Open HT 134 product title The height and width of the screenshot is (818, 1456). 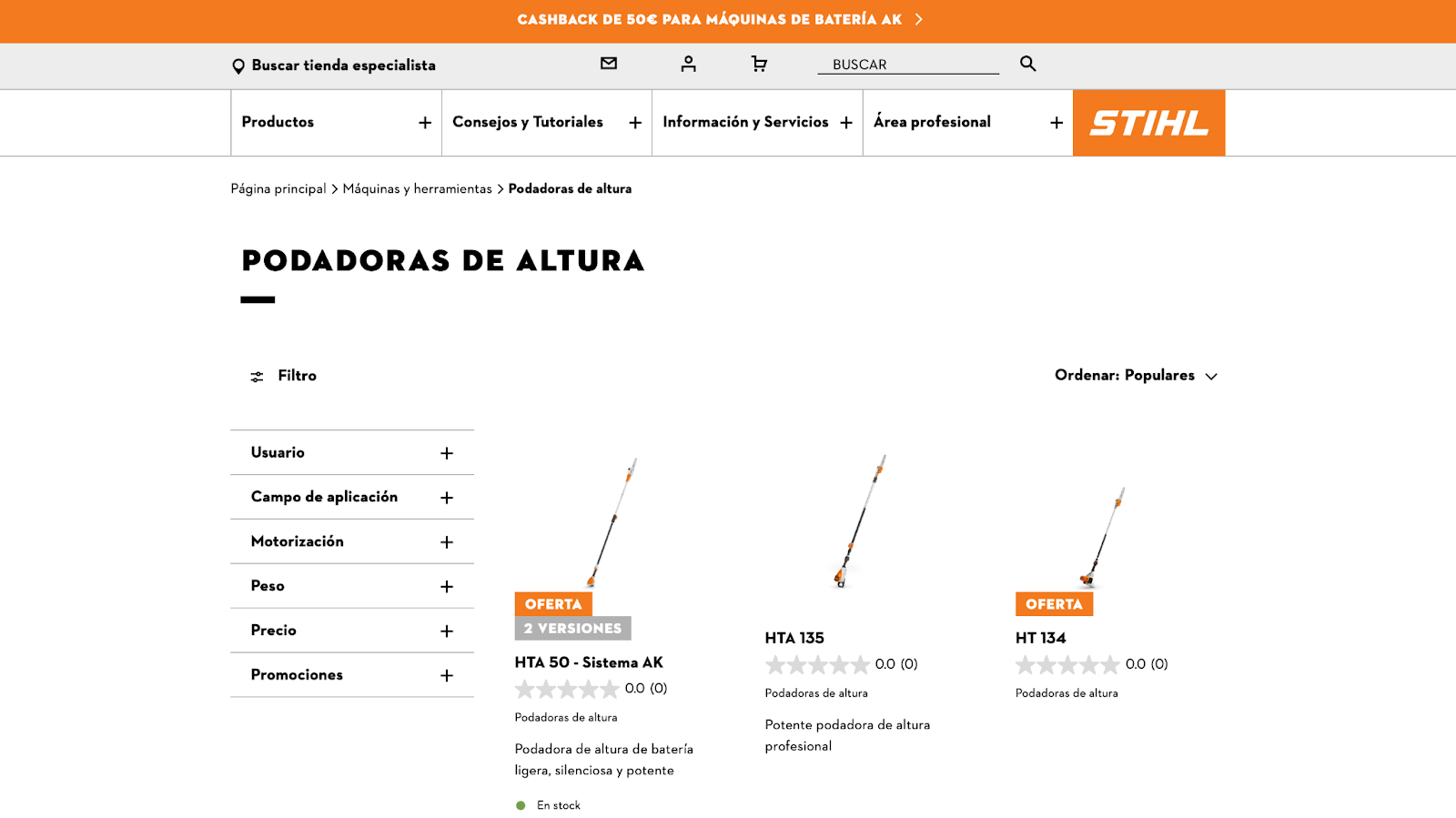(1040, 639)
